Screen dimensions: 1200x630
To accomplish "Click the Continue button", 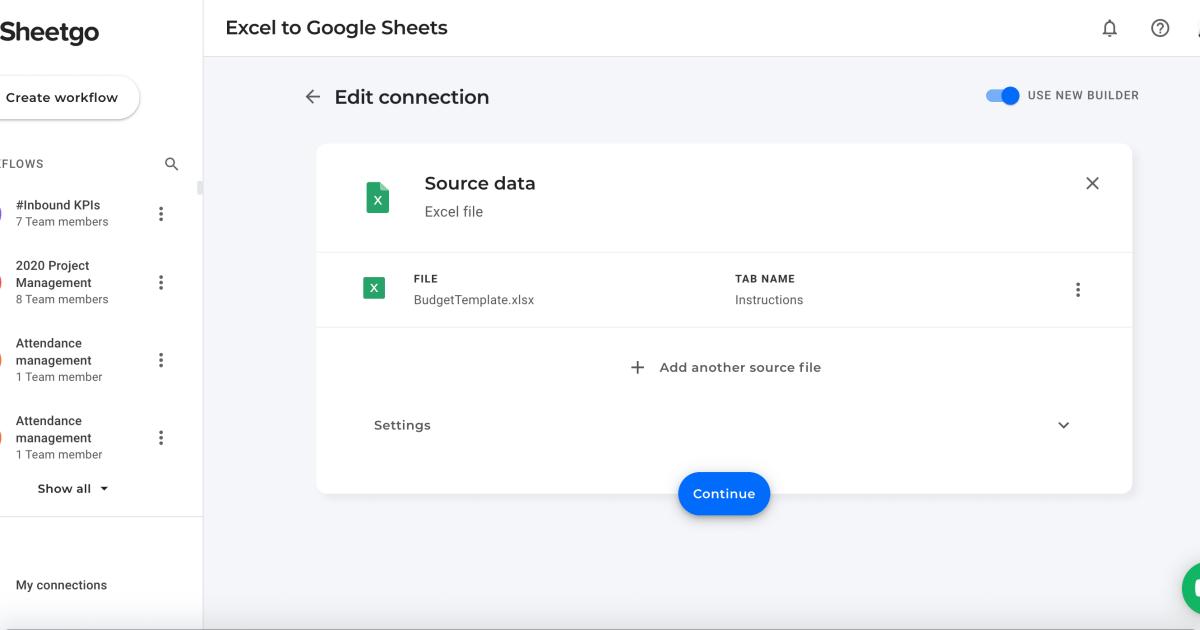I will (723, 493).
